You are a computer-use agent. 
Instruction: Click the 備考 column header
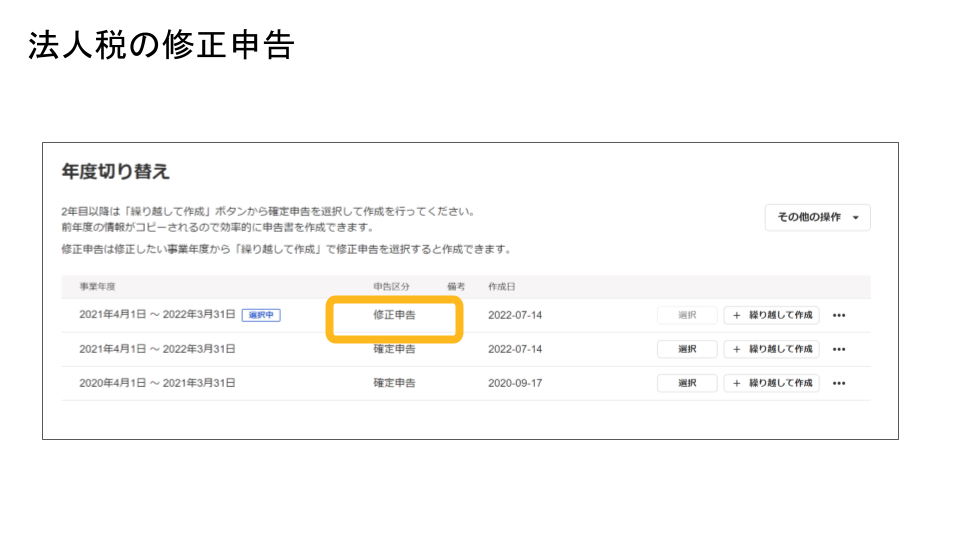pyautogui.click(x=457, y=287)
